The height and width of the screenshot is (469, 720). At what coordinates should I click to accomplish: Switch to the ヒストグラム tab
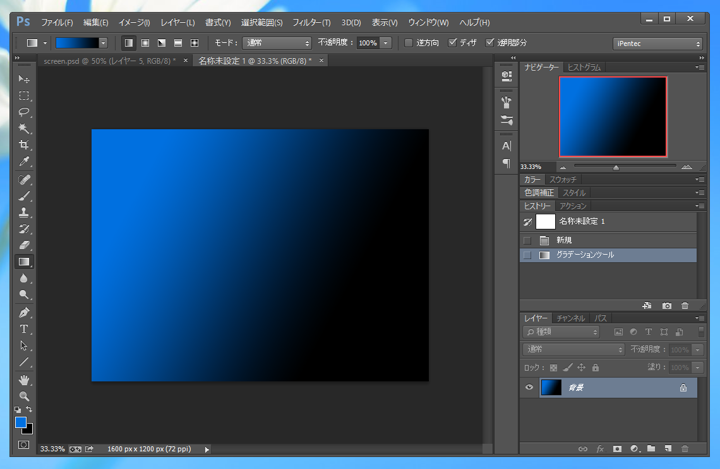tap(584, 68)
